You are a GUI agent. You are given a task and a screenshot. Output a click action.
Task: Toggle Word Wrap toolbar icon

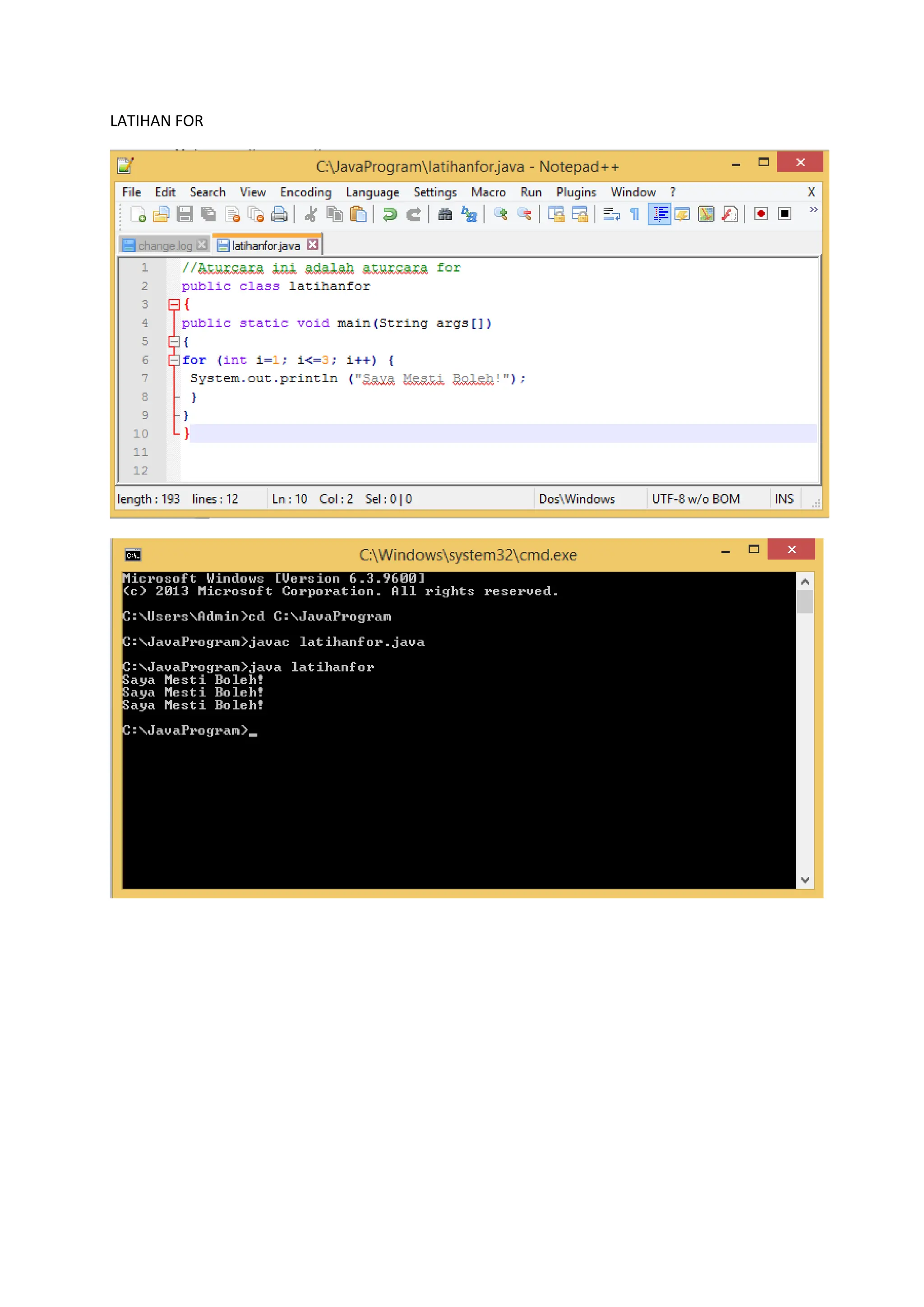pos(611,214)
